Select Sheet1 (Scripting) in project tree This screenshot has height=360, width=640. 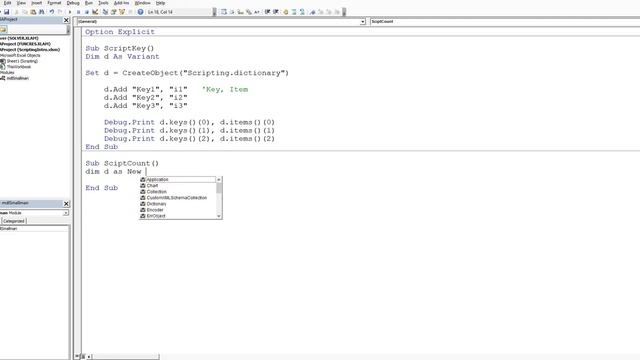(22, 61)
